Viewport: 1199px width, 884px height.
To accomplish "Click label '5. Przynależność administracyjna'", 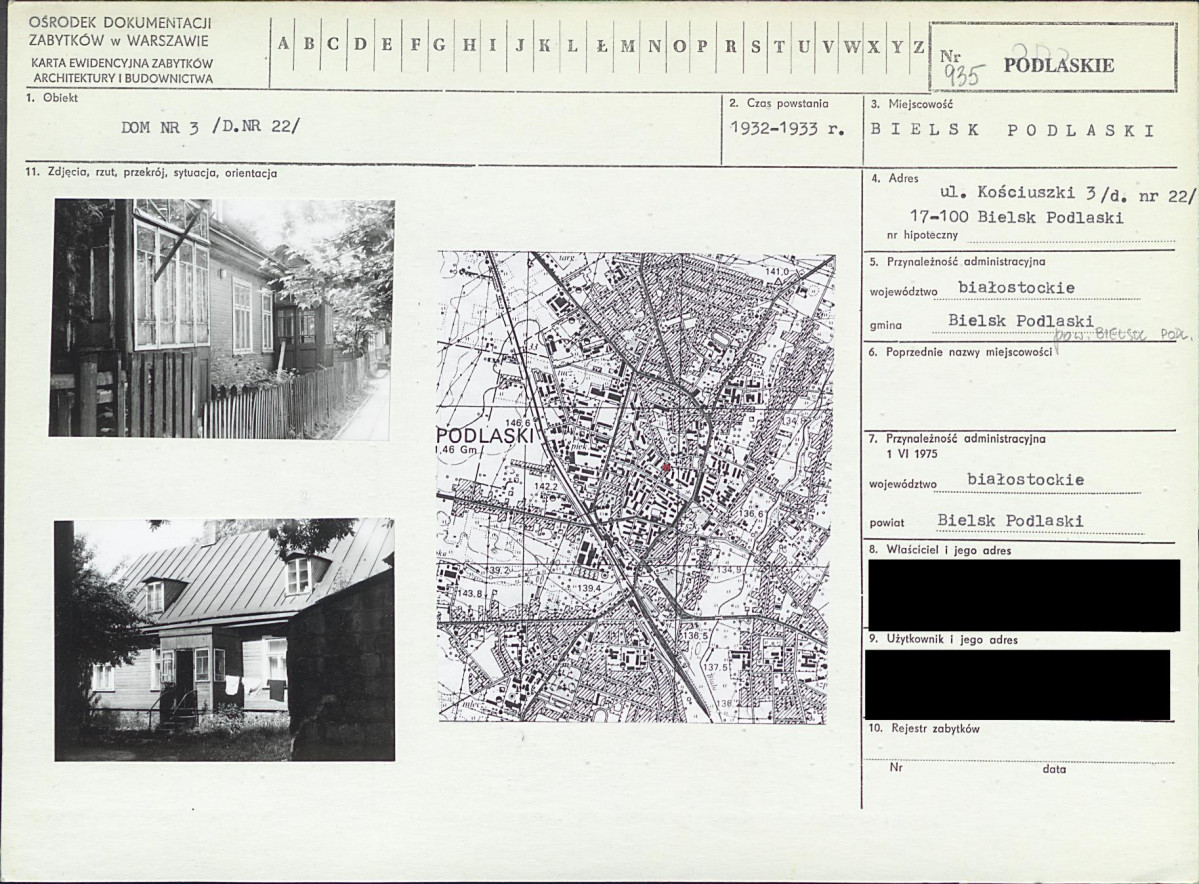I will tap(957, 262).
